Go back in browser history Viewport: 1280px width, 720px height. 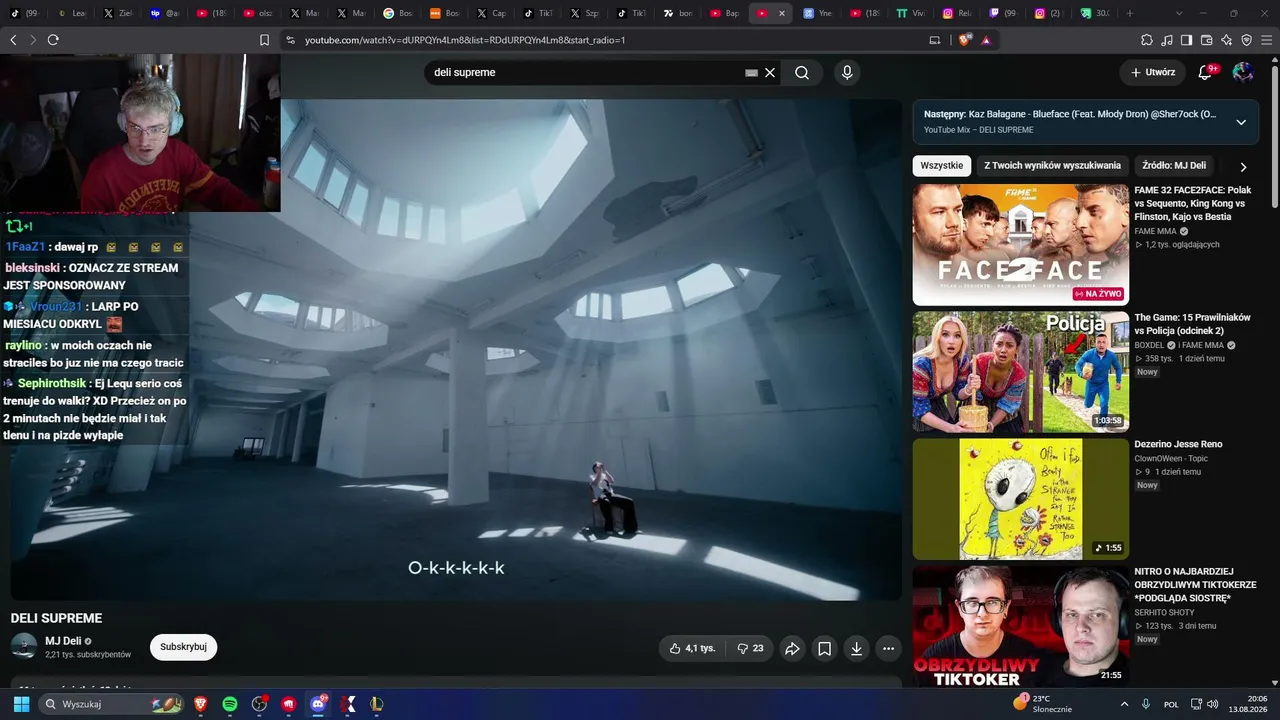tap(13, 40)
